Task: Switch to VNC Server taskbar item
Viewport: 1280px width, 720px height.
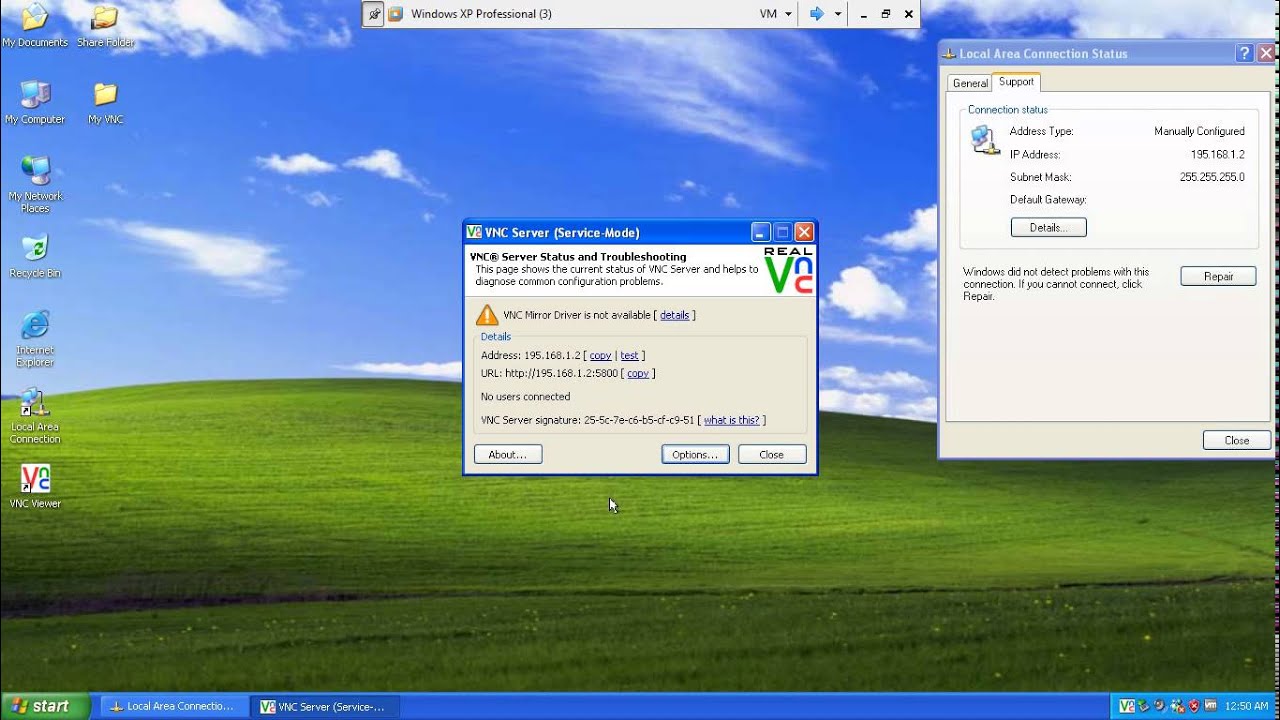Action: click(323, 706)
